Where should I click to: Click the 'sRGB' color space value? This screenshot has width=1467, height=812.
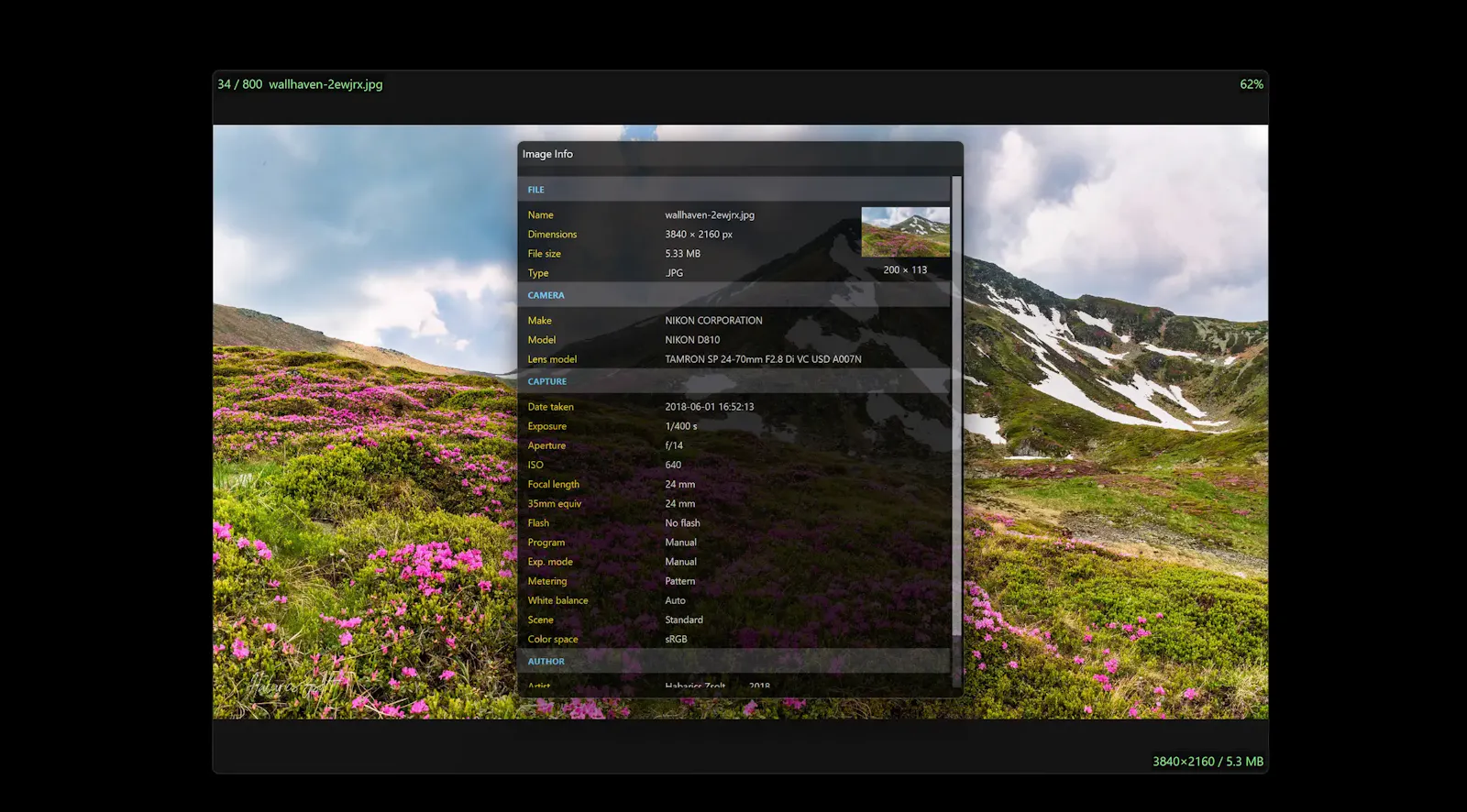click(676, 640)
